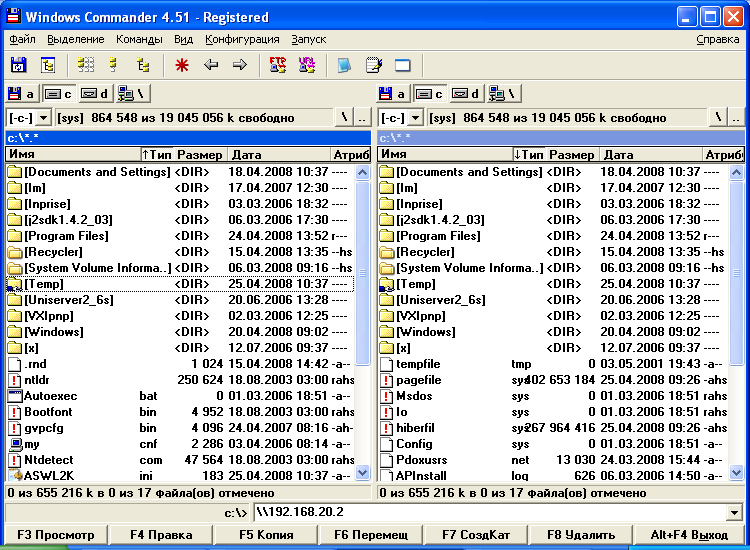The height and width of the screenshot is (550, 750).
Task: Click Alt+F4 Выход button
Action: pyautogui.click(x=689, y=535)
